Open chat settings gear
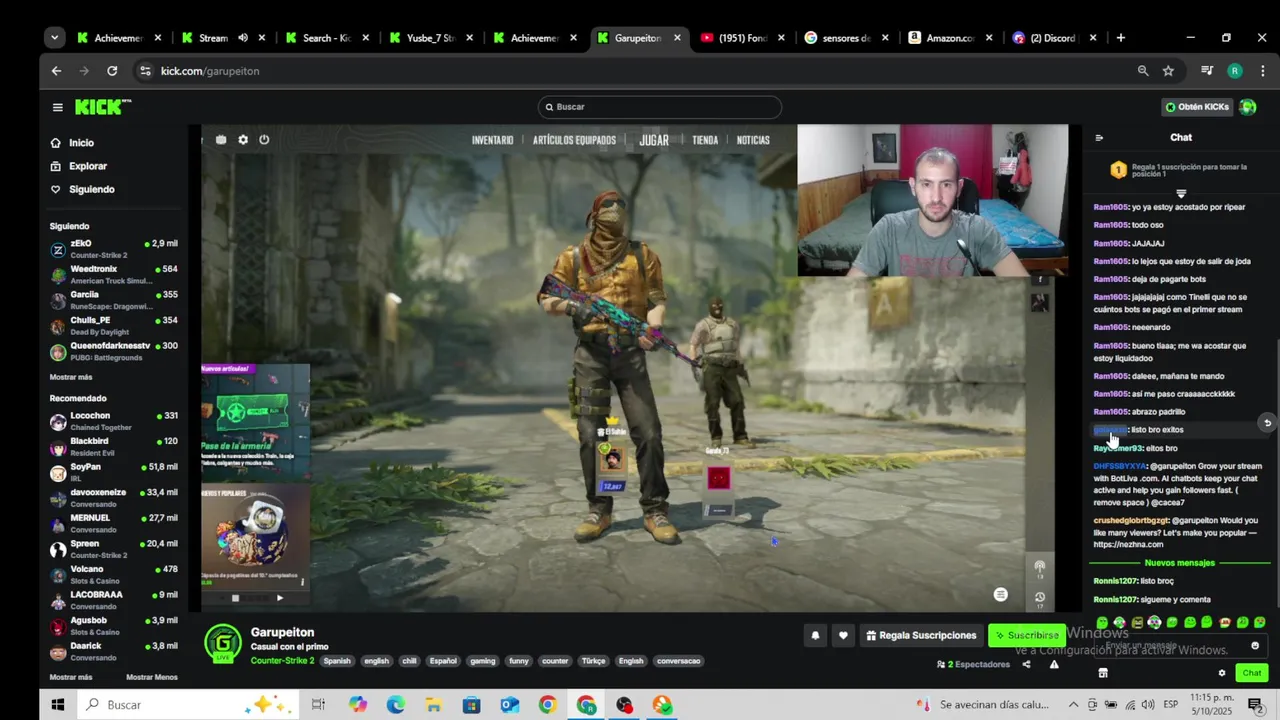Screen dimensions: 1280x720 1221,673
